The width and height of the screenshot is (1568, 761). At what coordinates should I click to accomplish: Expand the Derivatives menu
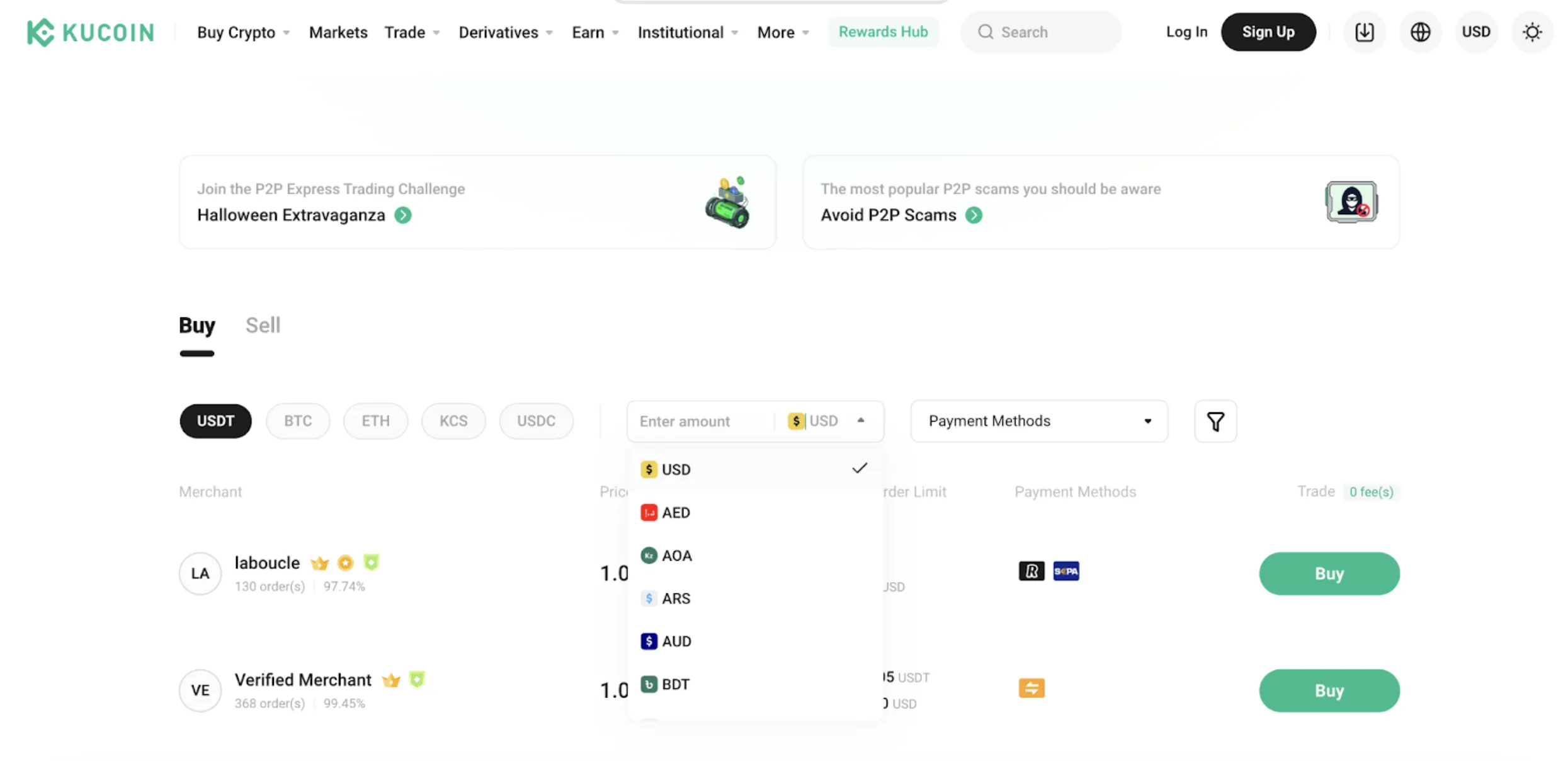(506, 32)
